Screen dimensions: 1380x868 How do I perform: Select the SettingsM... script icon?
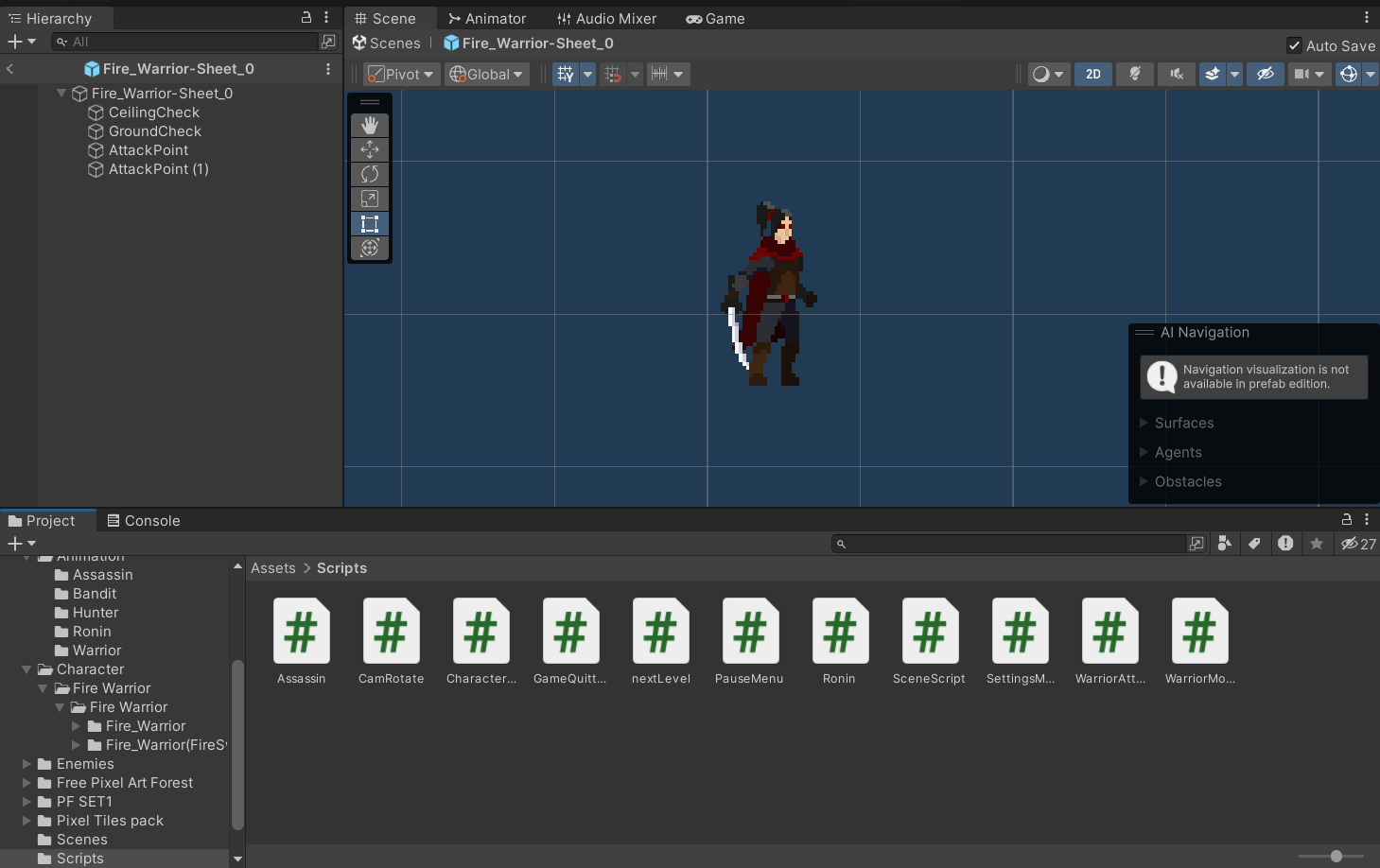pos(1021,631)
